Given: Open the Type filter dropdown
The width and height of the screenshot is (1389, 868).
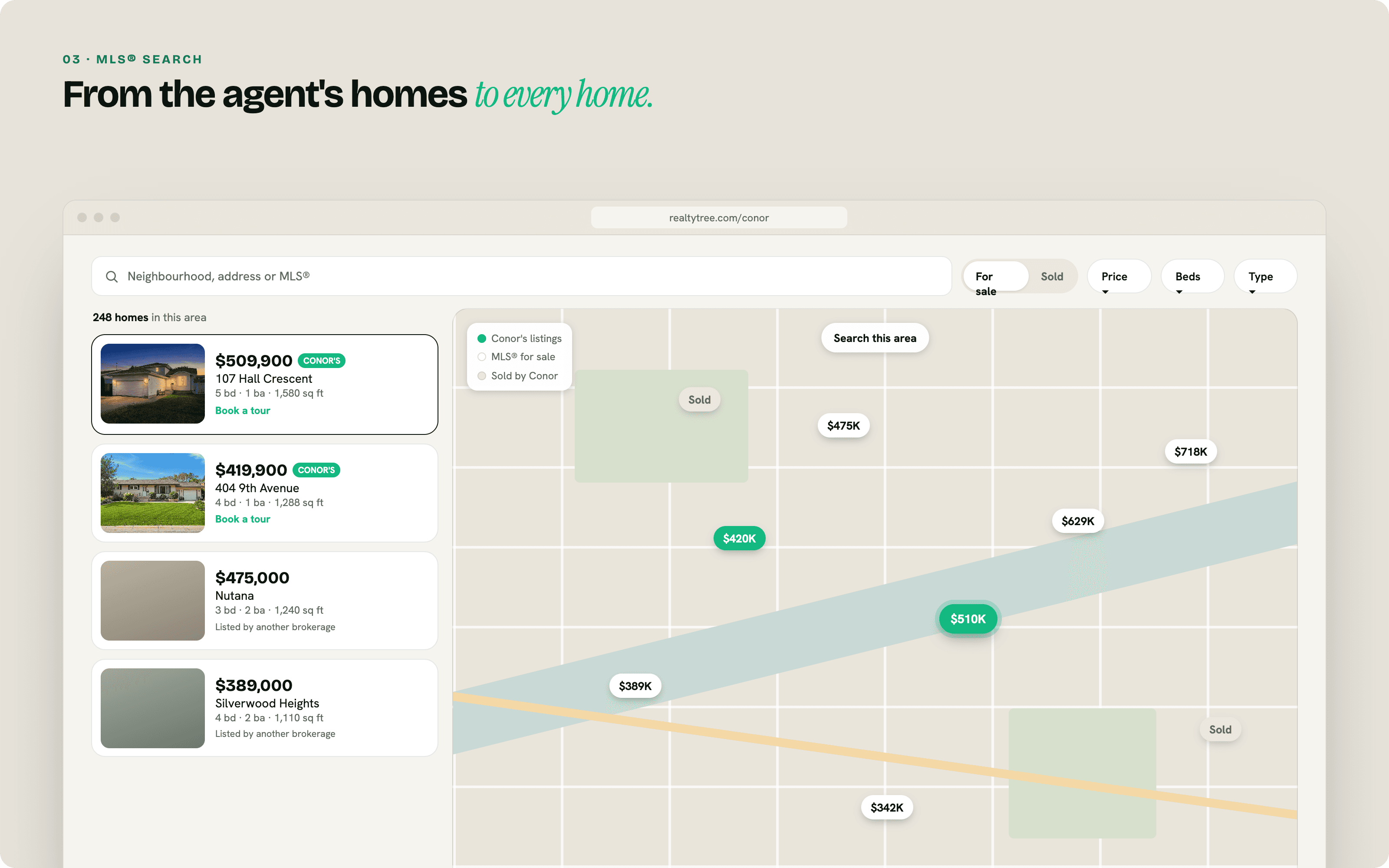Looking at the screenshot, I should pyautogui.click(x=1265, y=277).
